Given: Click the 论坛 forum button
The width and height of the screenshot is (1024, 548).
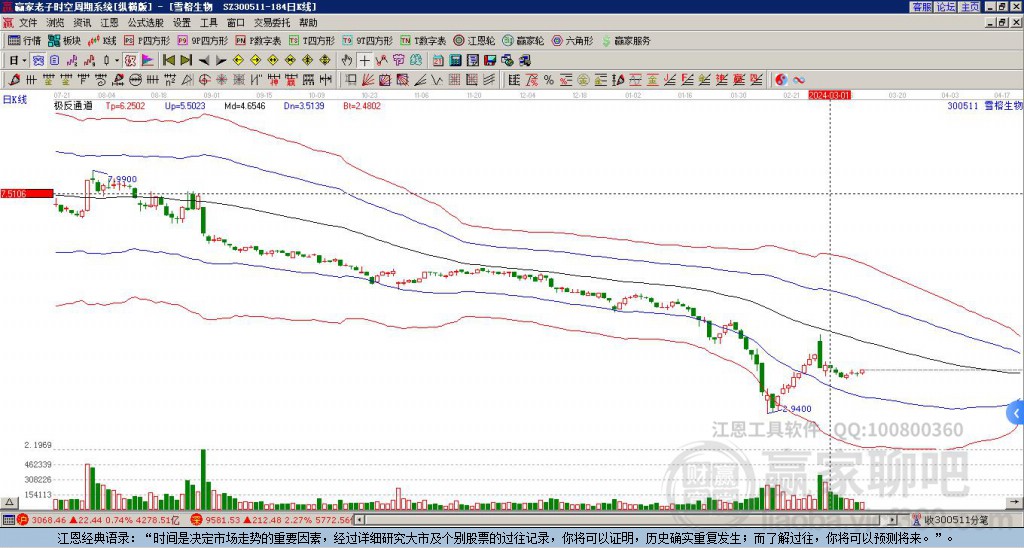Looking at the screenshot, I should (x=945, y=7).
